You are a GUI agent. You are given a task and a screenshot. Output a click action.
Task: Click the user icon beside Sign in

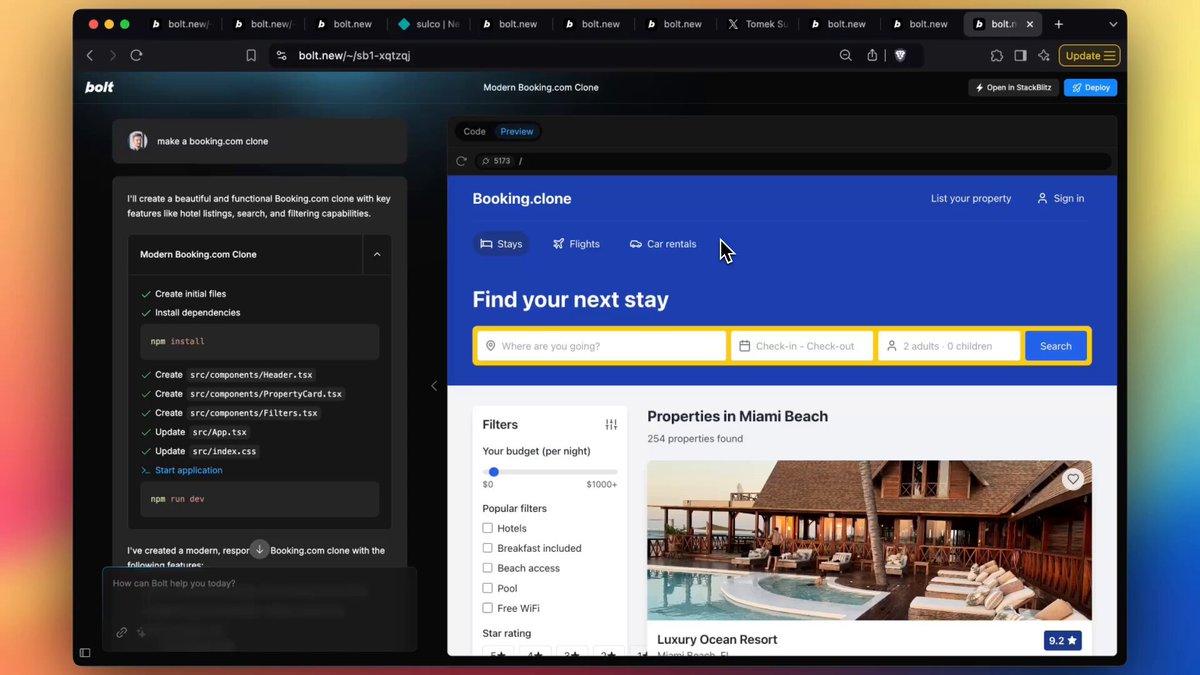pos(1042,198)
